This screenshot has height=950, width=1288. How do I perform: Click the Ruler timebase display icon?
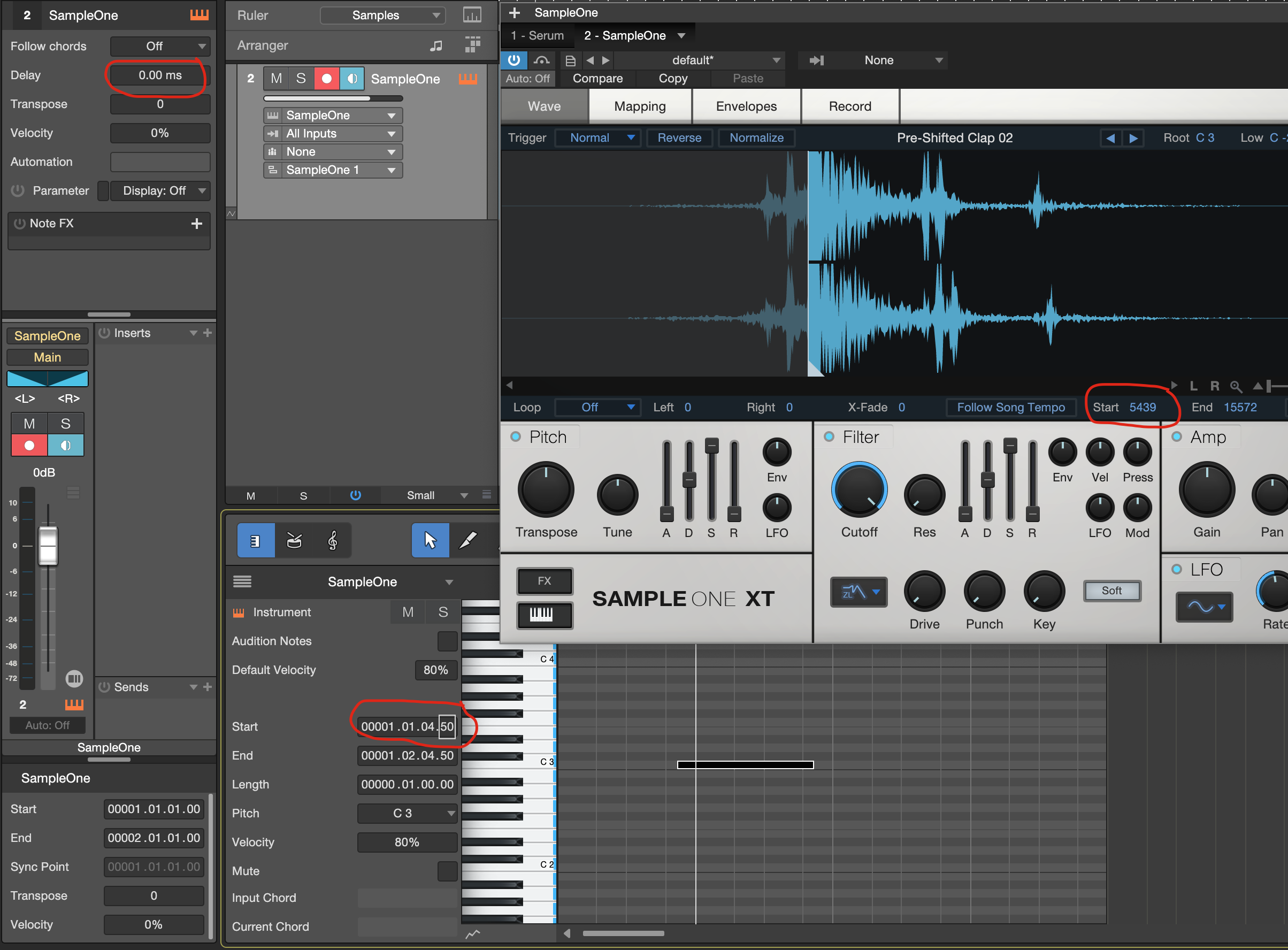pyautogui.click(x=472, y=16)
